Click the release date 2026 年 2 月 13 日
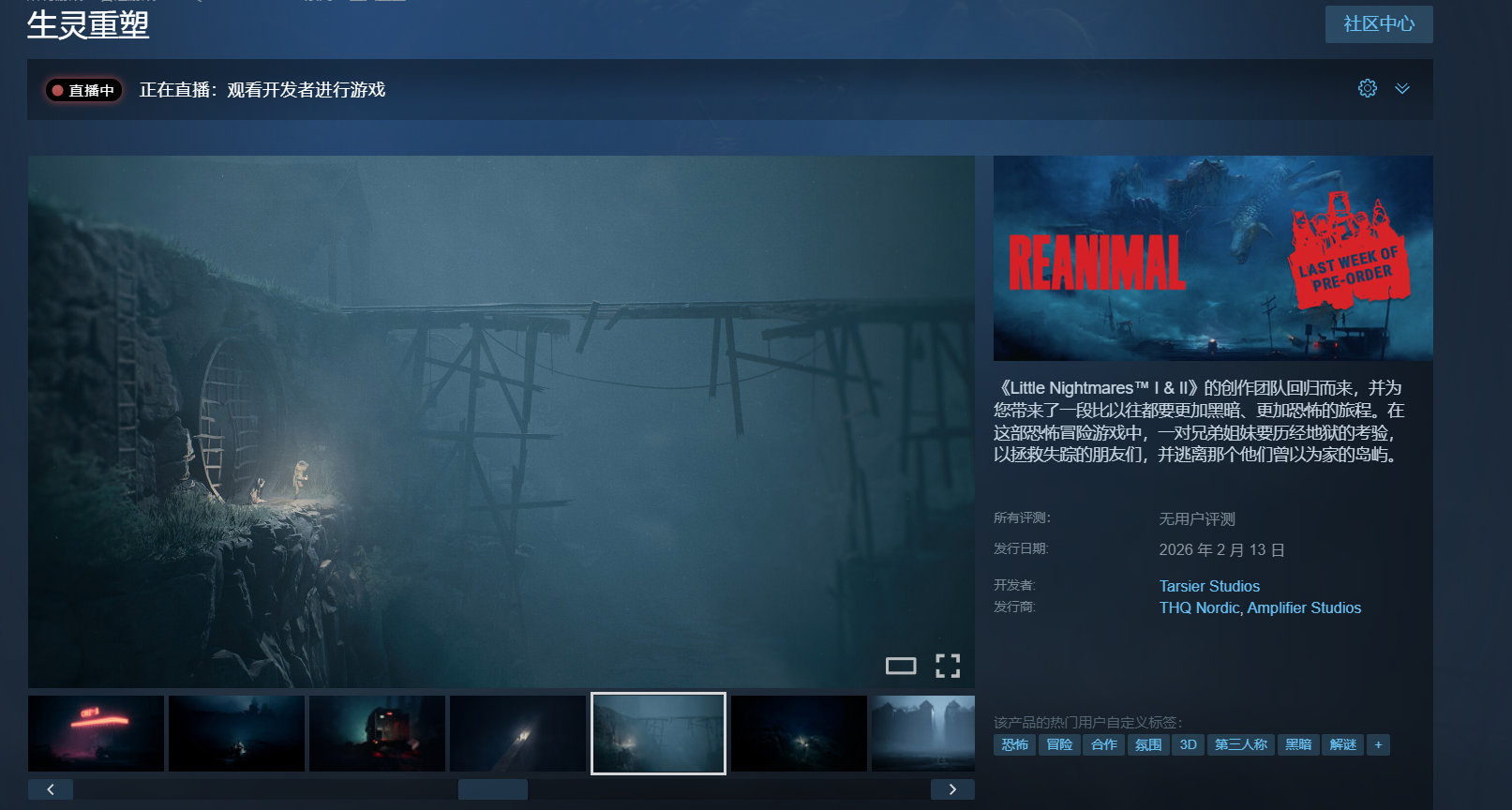 [1221, 549]
